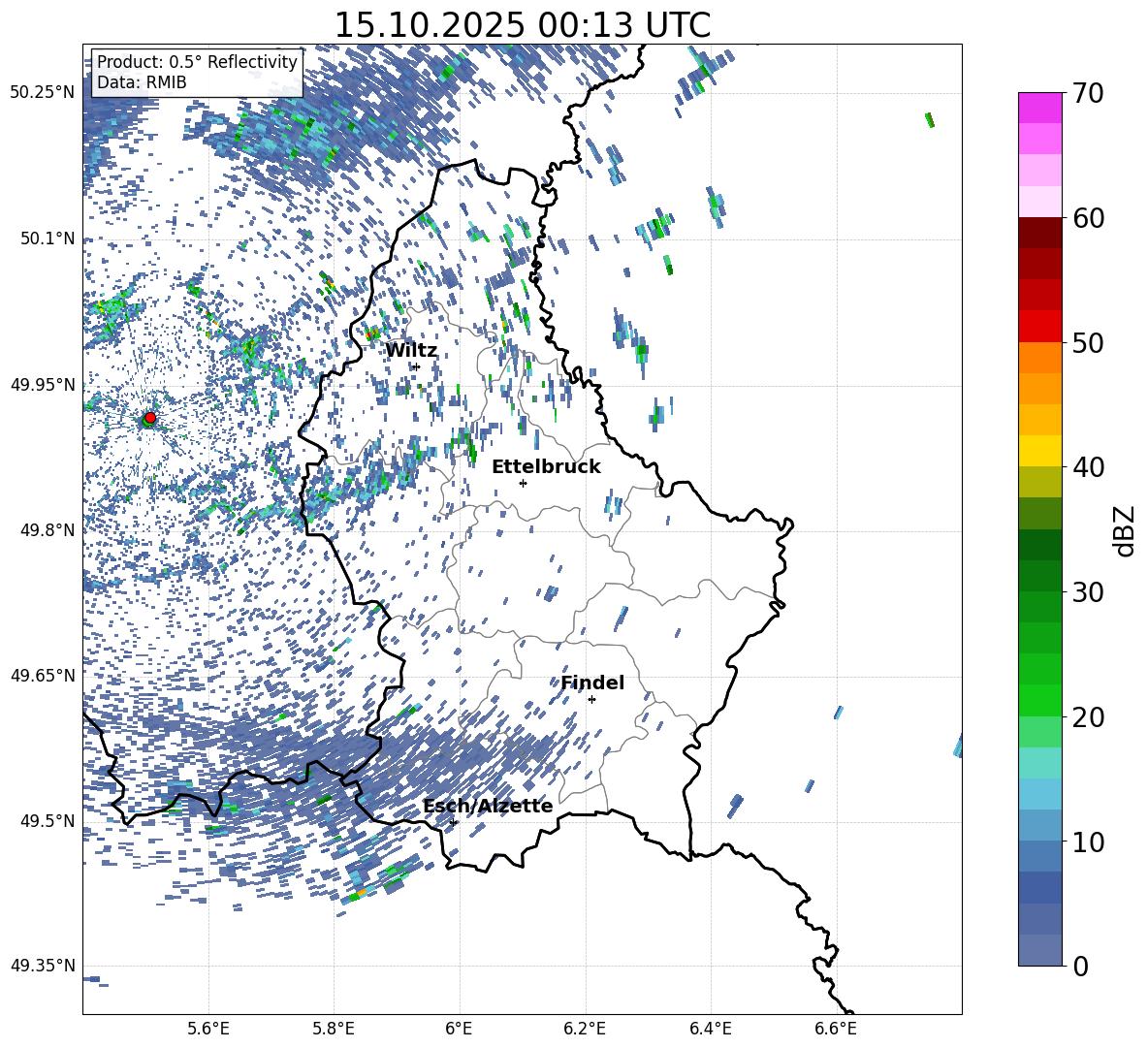Image resolution: width=1148 pixels, height=1048 pixels.
Task: Click the colorbar label 10
Action: (1088, 842)
